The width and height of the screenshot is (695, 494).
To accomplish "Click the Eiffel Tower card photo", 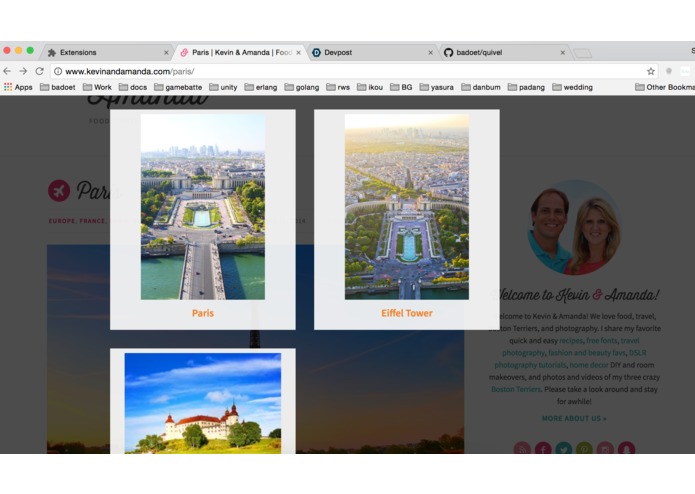I will (407, 207).
